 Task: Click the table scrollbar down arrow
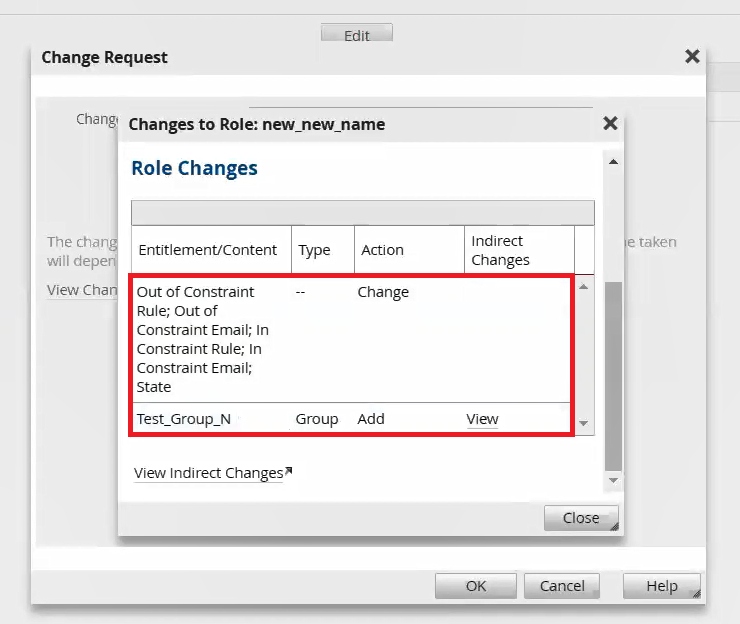(584, 424)
